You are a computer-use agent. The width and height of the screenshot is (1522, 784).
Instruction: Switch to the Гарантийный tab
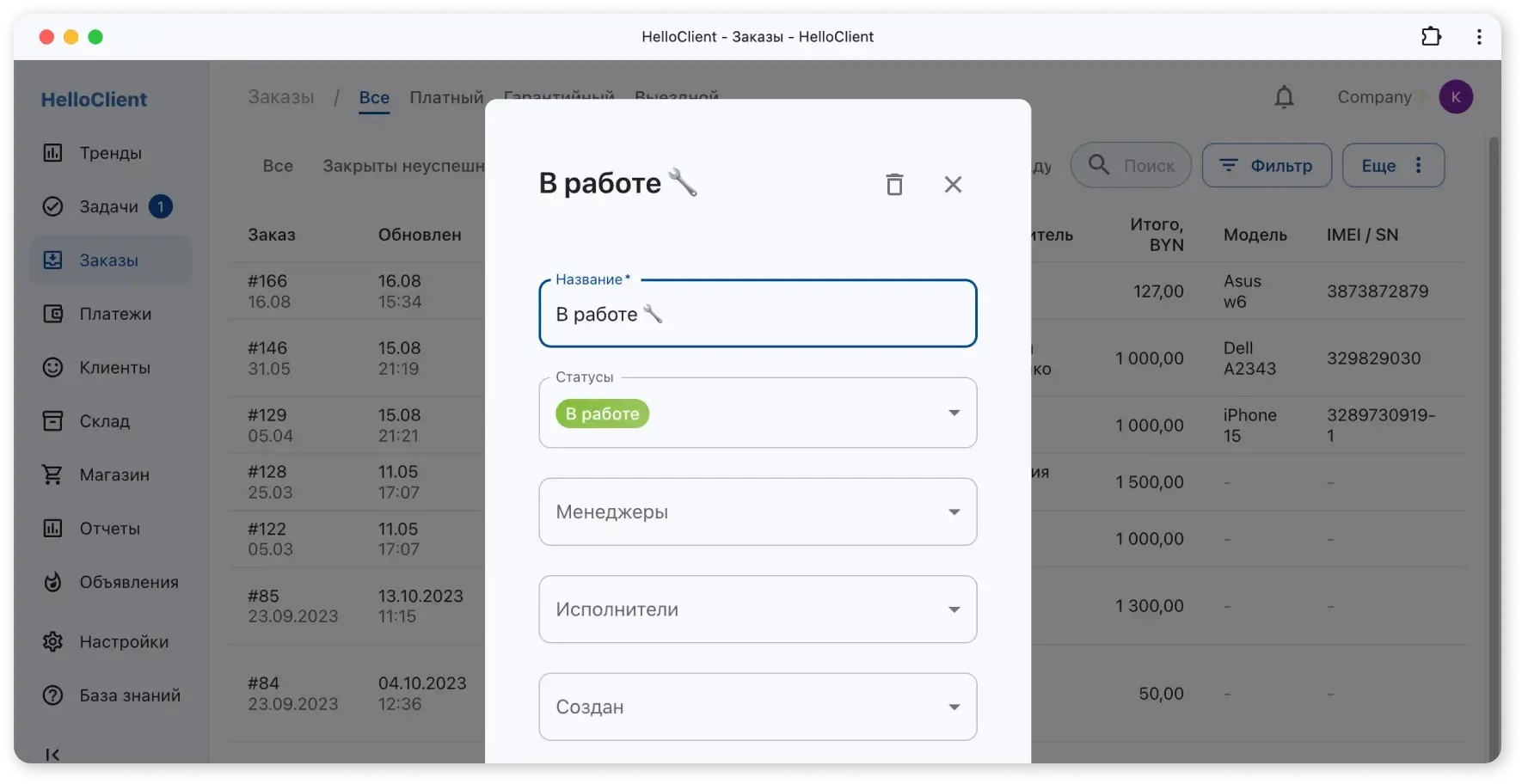coord(558,97)
